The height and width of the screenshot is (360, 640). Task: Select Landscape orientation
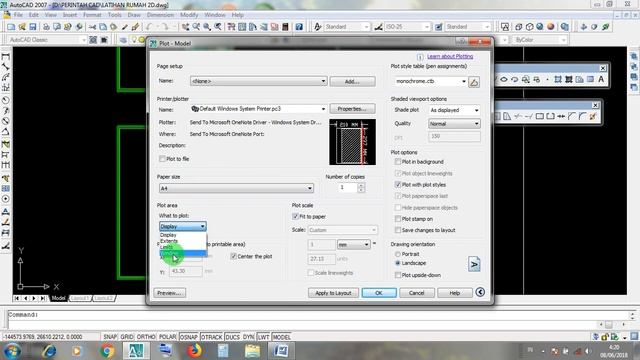(398, 263)
